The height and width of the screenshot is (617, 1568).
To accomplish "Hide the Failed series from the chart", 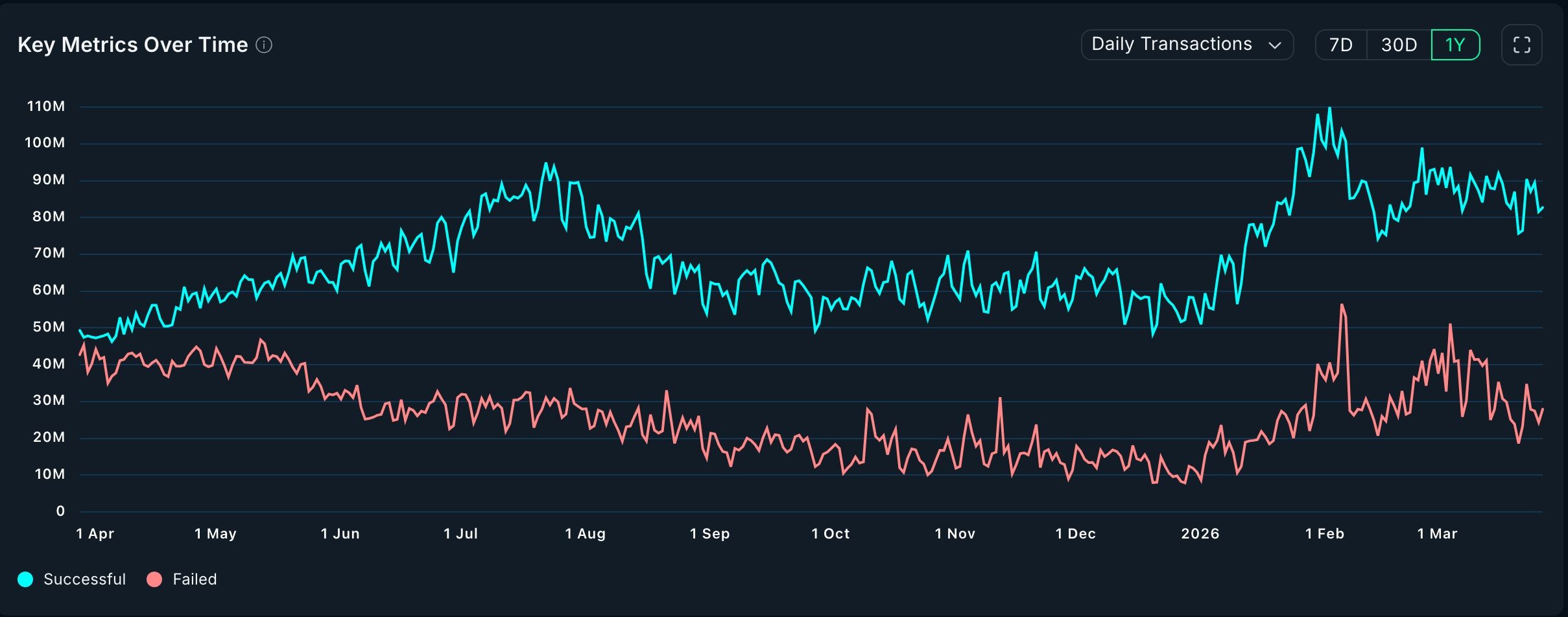I will click(x=184, y=579).
